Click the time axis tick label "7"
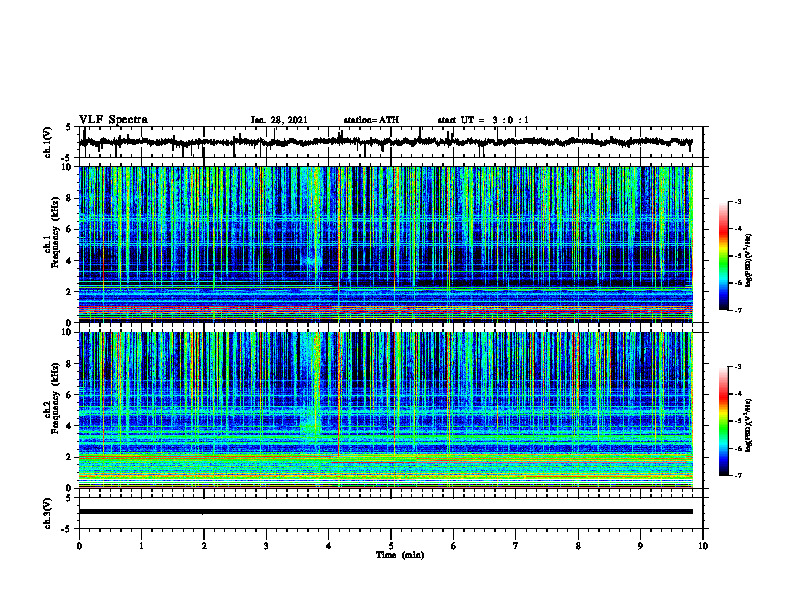 click(516, 546)
